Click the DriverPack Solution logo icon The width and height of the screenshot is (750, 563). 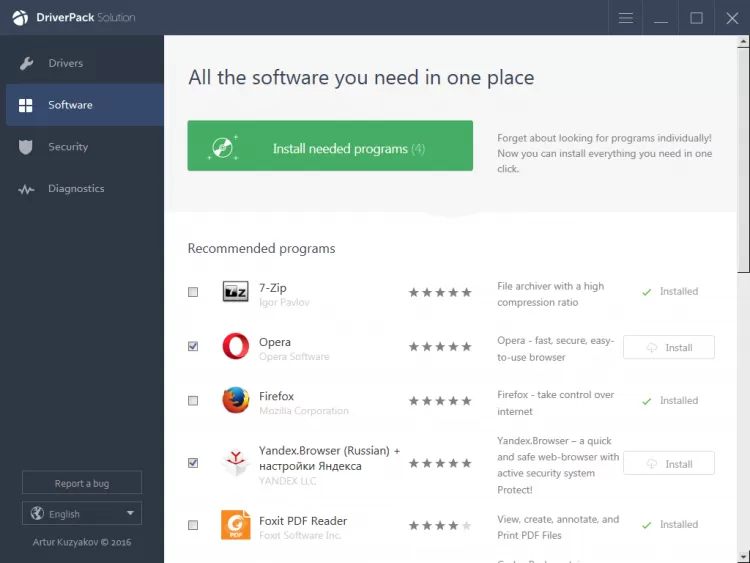[21, 17]
